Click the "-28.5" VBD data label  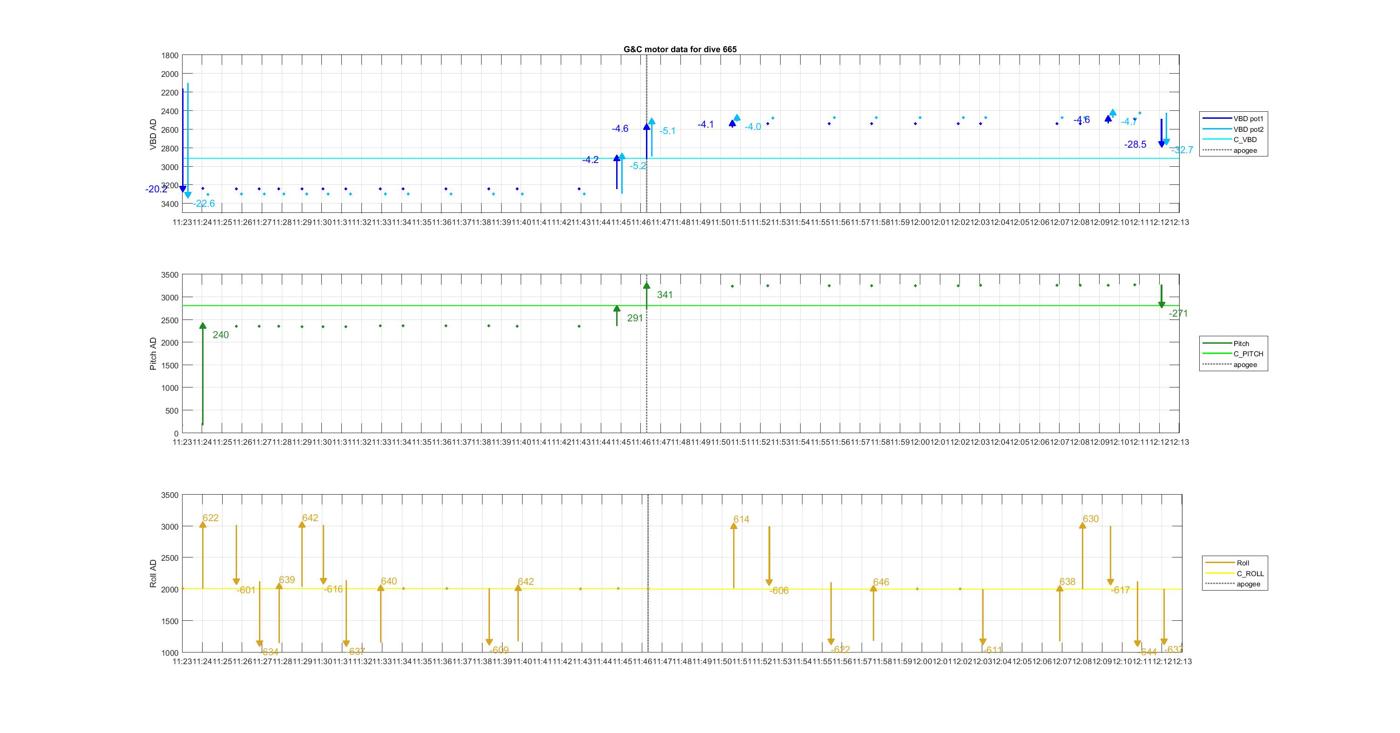pos(1135,145)
